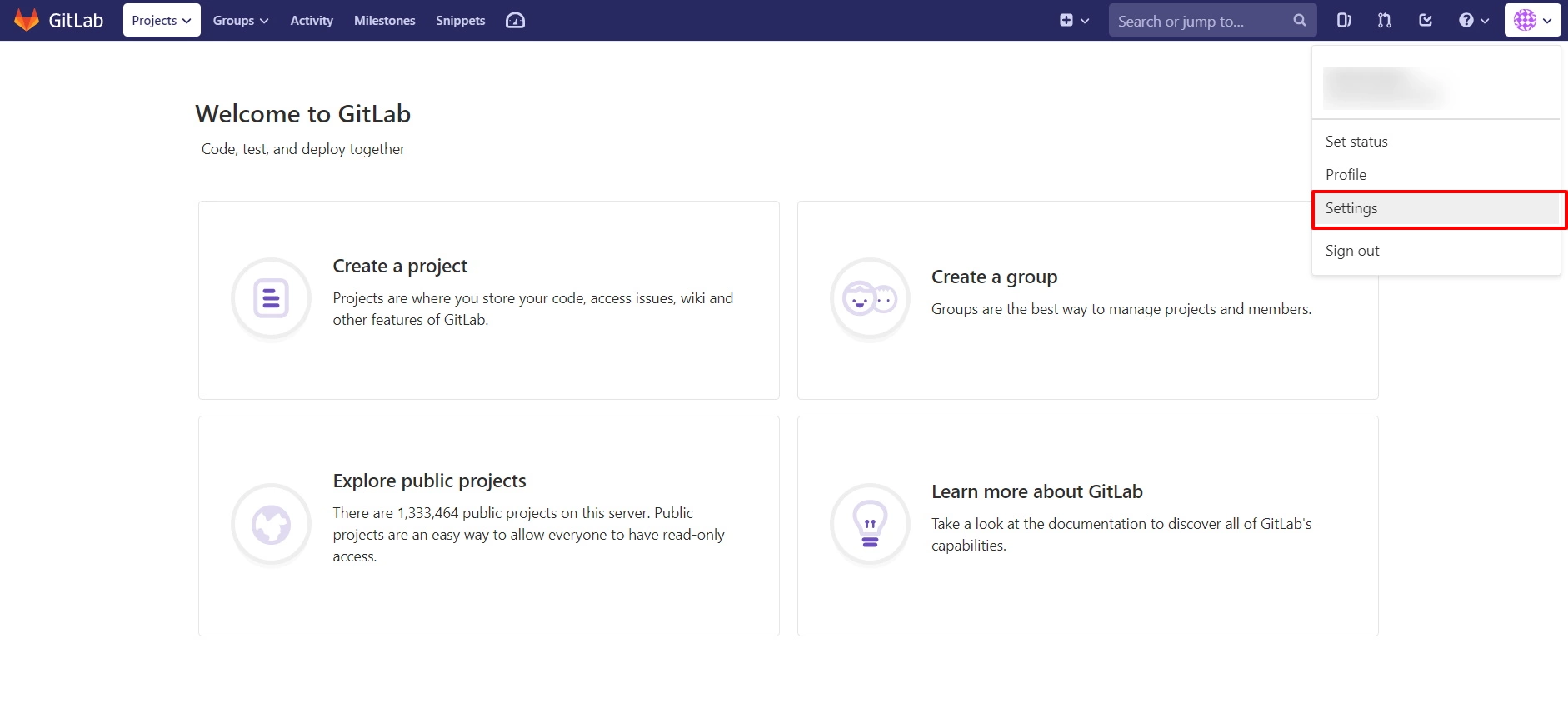Click the text 'Code, test, and deploy together'
Viewport: 1568px width, 708px height.
pyautogui.click(x=303, y=149)
